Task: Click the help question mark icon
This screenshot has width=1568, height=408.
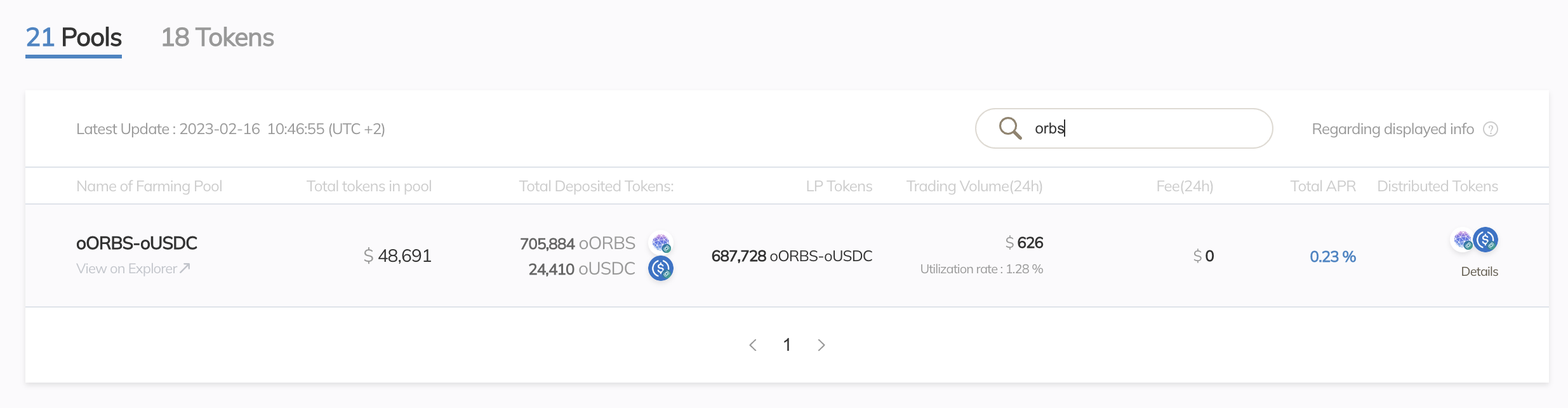Action: (1491, 130)
